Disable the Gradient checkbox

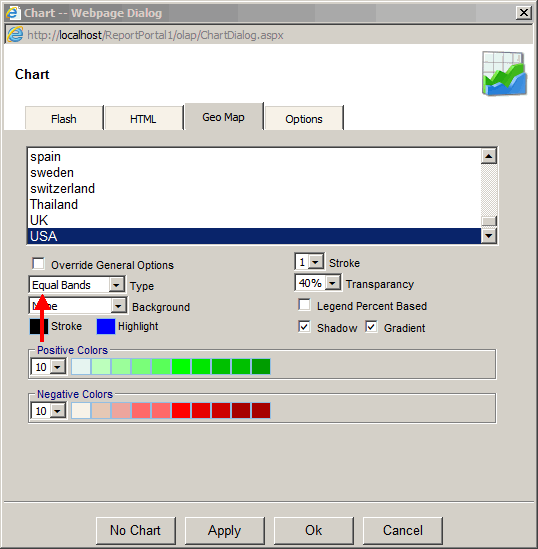(371, 327)
